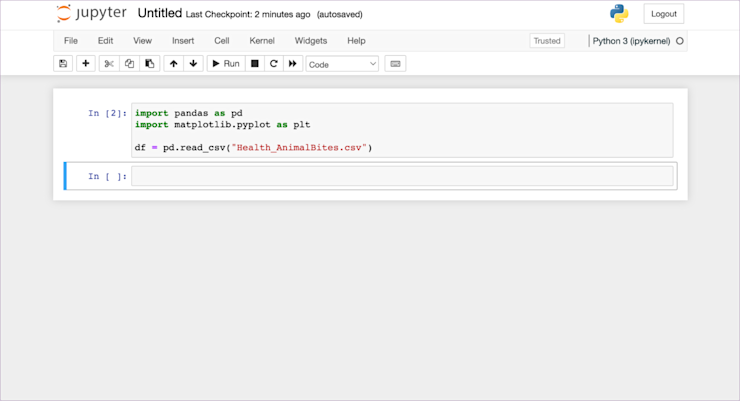Click the import pandas line

click(x=189, y=113)
